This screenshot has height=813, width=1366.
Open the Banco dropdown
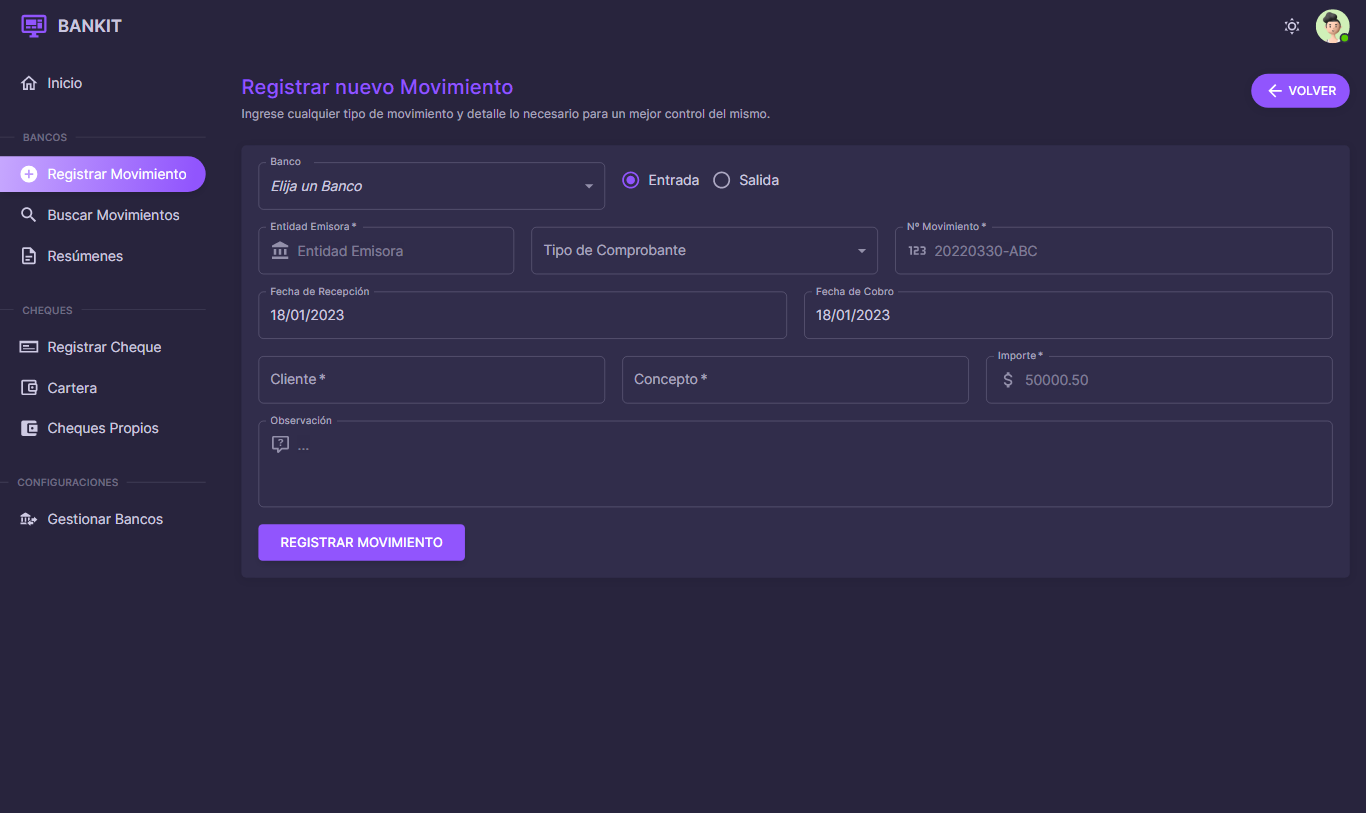tap(431, 186)
